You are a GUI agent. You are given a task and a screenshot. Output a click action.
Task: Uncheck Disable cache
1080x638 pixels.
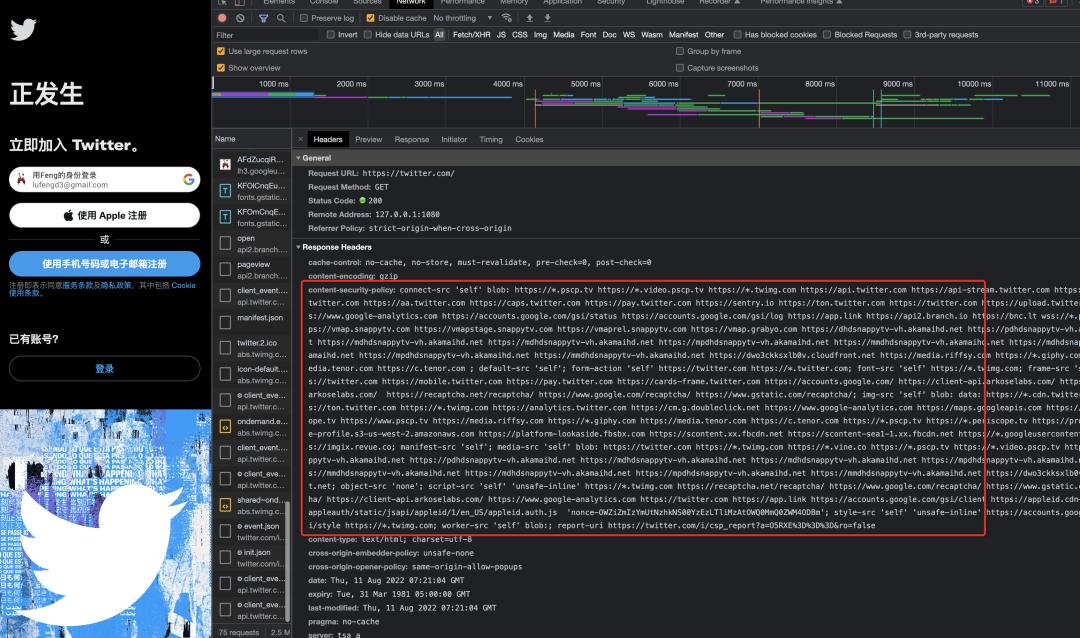click(x=371, y=18)
